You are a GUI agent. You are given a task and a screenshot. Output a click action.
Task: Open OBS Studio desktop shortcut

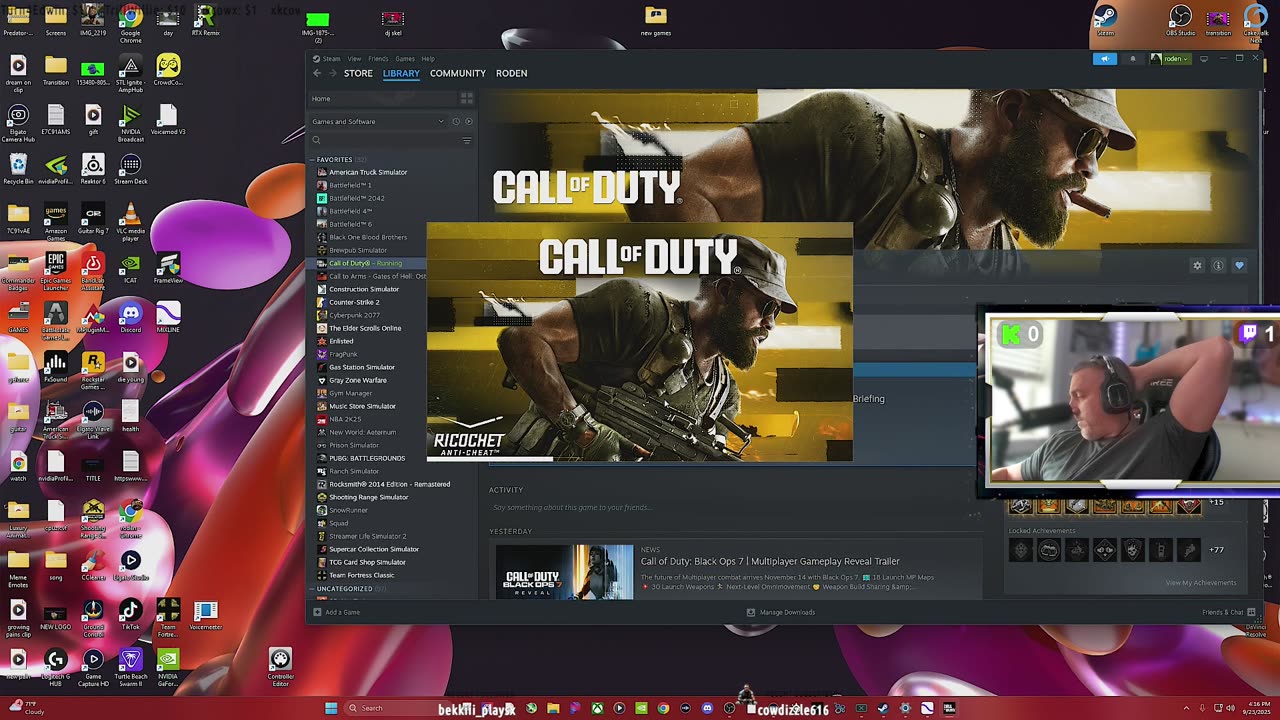pos(1181,22)
